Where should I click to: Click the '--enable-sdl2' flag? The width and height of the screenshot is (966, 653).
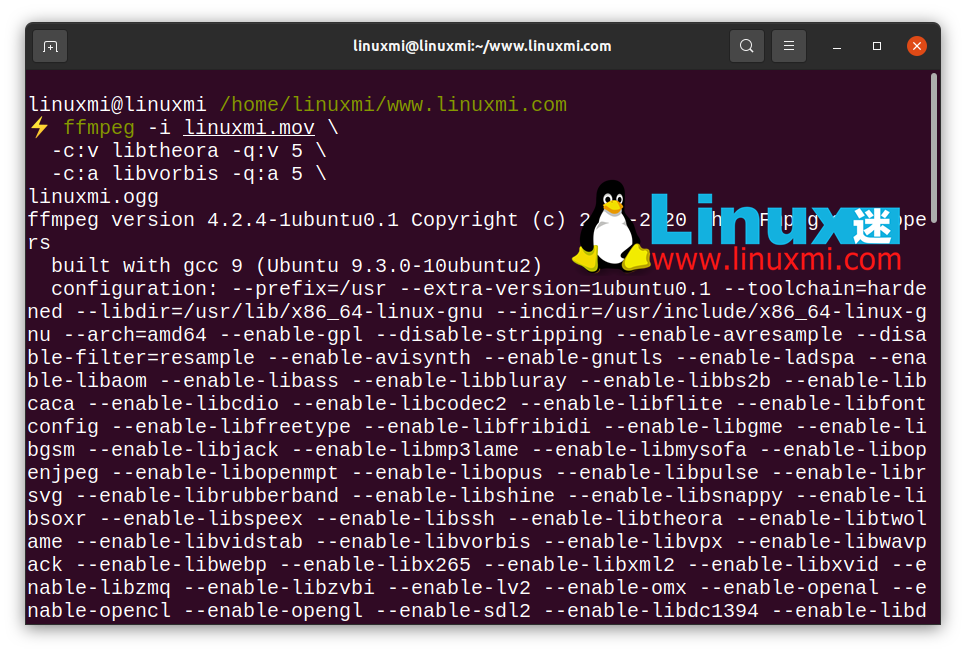453,611
